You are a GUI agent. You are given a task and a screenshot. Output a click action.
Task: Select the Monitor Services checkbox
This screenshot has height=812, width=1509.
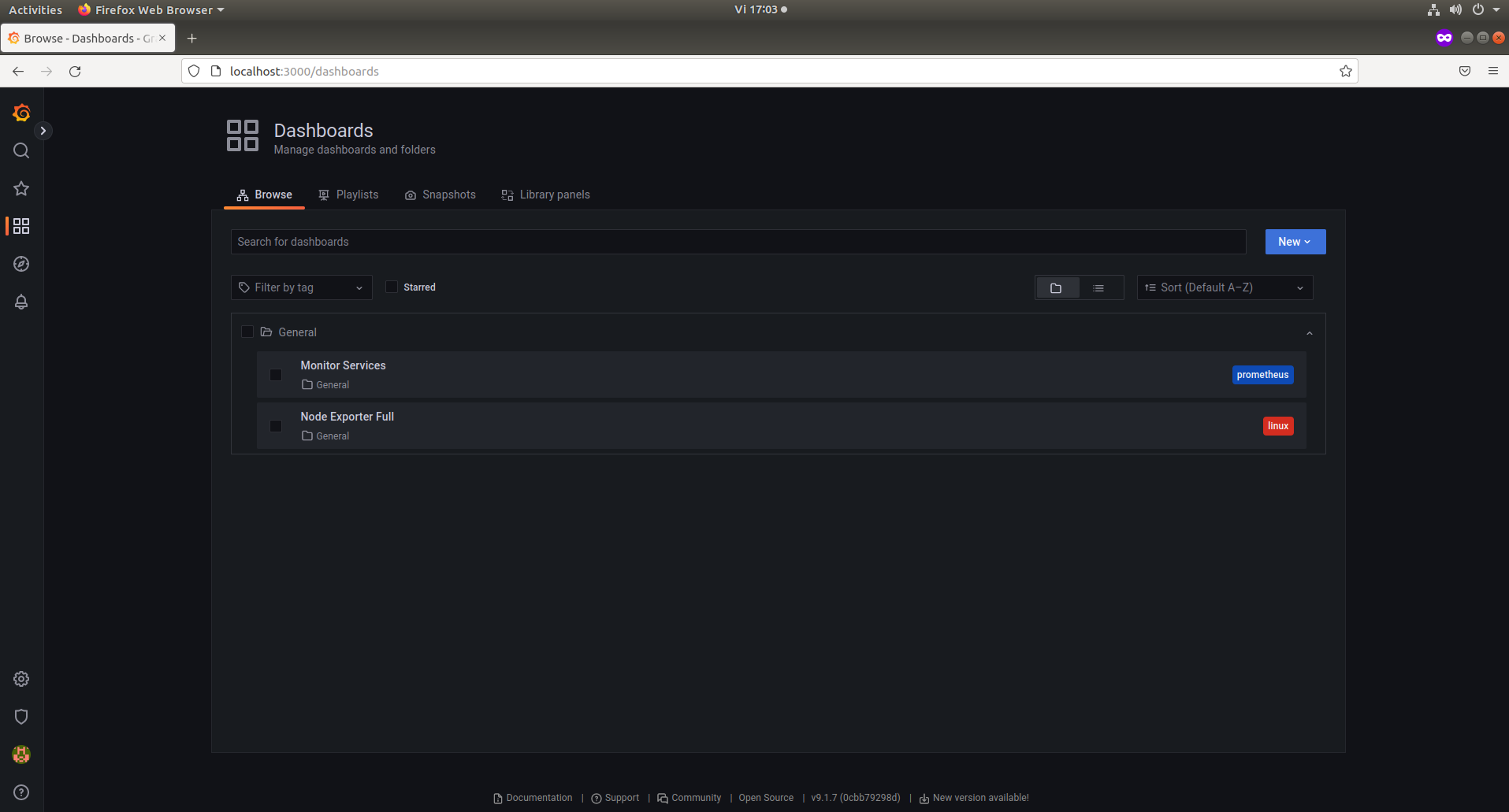pos(275,374)
